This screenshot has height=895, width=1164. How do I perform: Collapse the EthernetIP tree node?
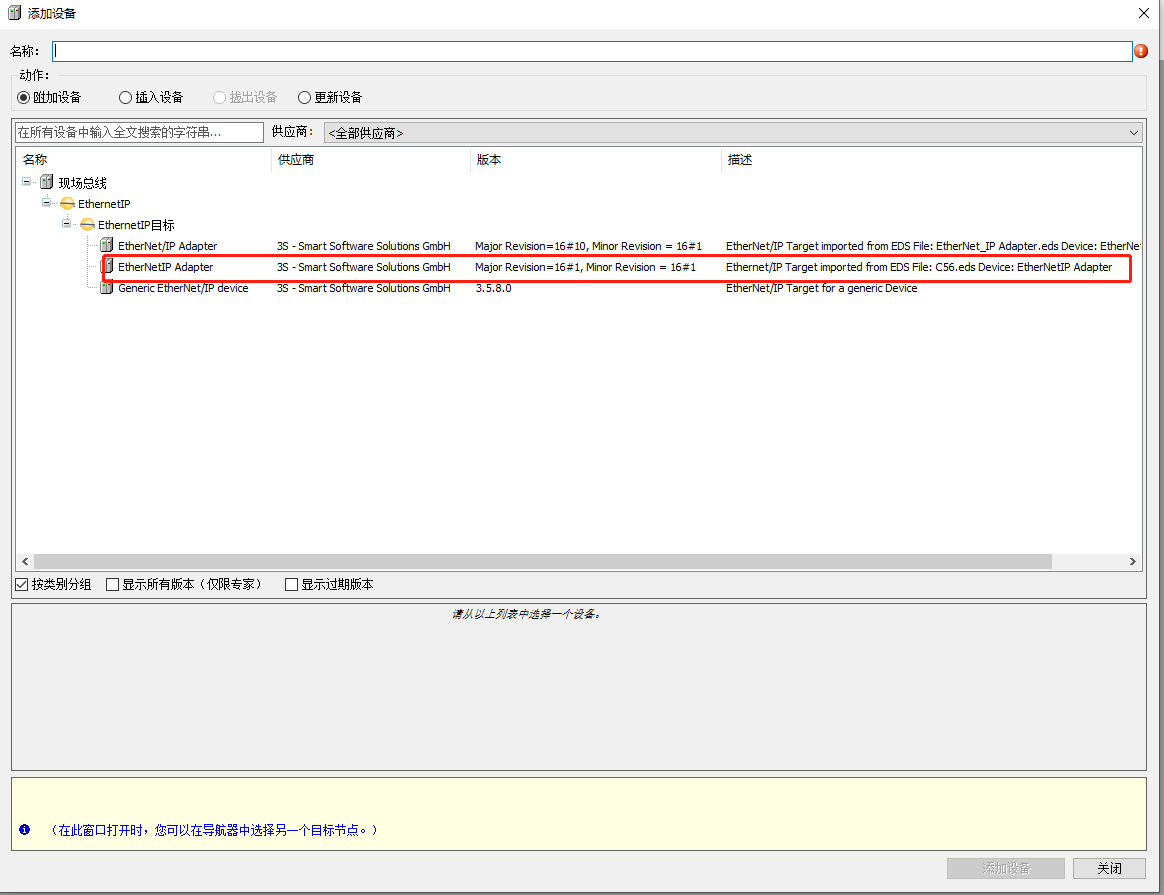coord(47,203)
